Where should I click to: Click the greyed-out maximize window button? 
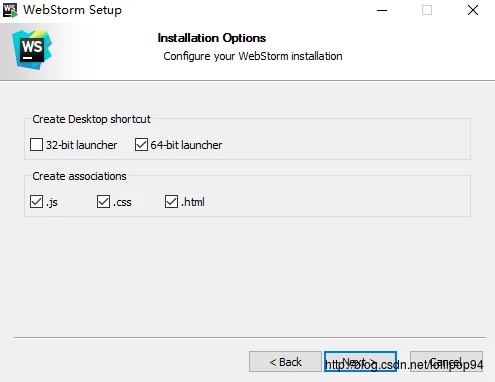point(427,10)
